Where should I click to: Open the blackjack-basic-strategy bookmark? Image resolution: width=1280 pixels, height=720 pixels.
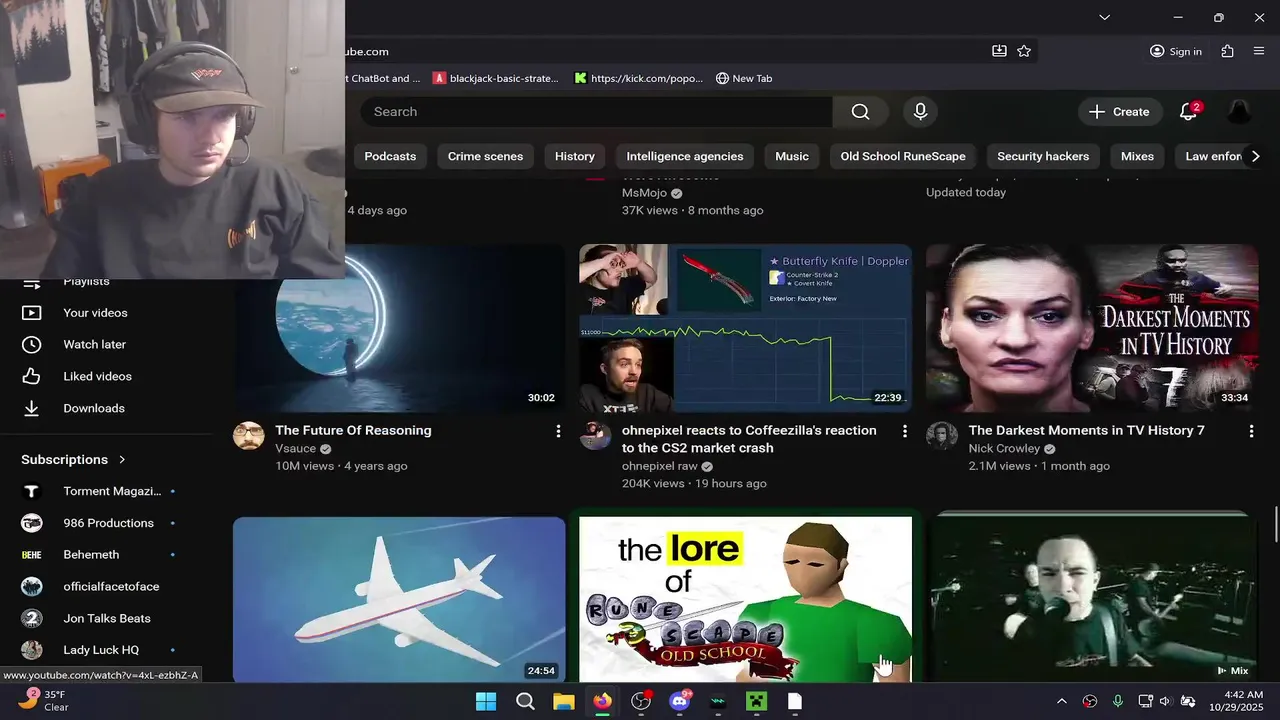(x=496, y=78)
